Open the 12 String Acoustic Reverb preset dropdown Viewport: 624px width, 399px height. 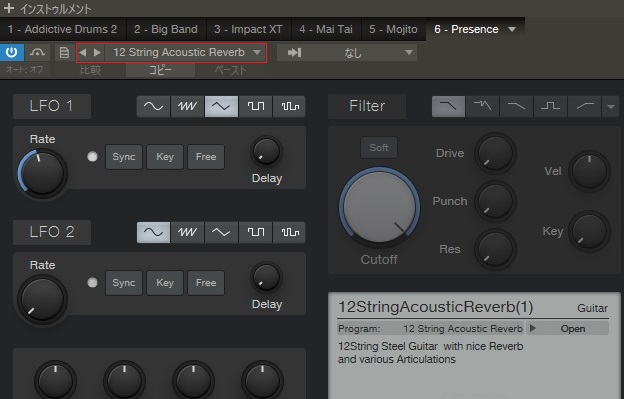[187, 53]
